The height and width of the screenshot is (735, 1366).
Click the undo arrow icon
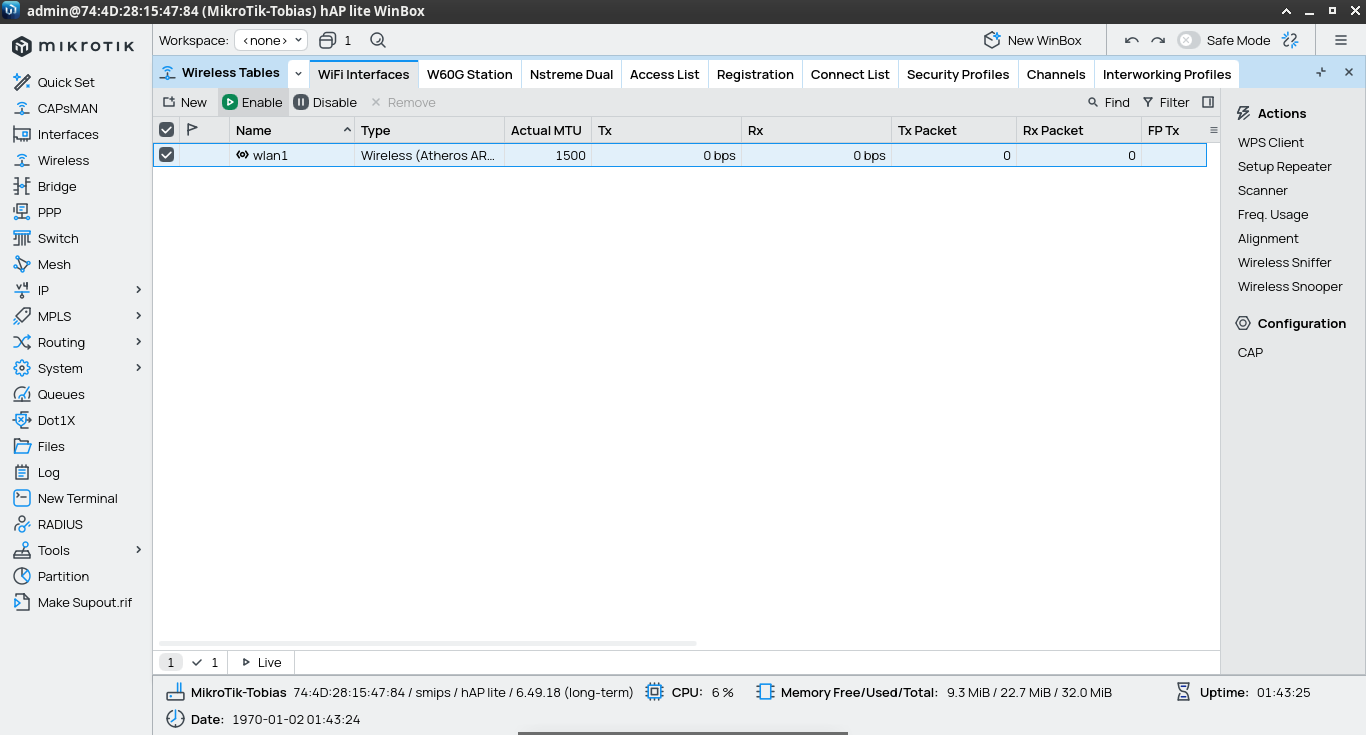(x=1132, y=41)
